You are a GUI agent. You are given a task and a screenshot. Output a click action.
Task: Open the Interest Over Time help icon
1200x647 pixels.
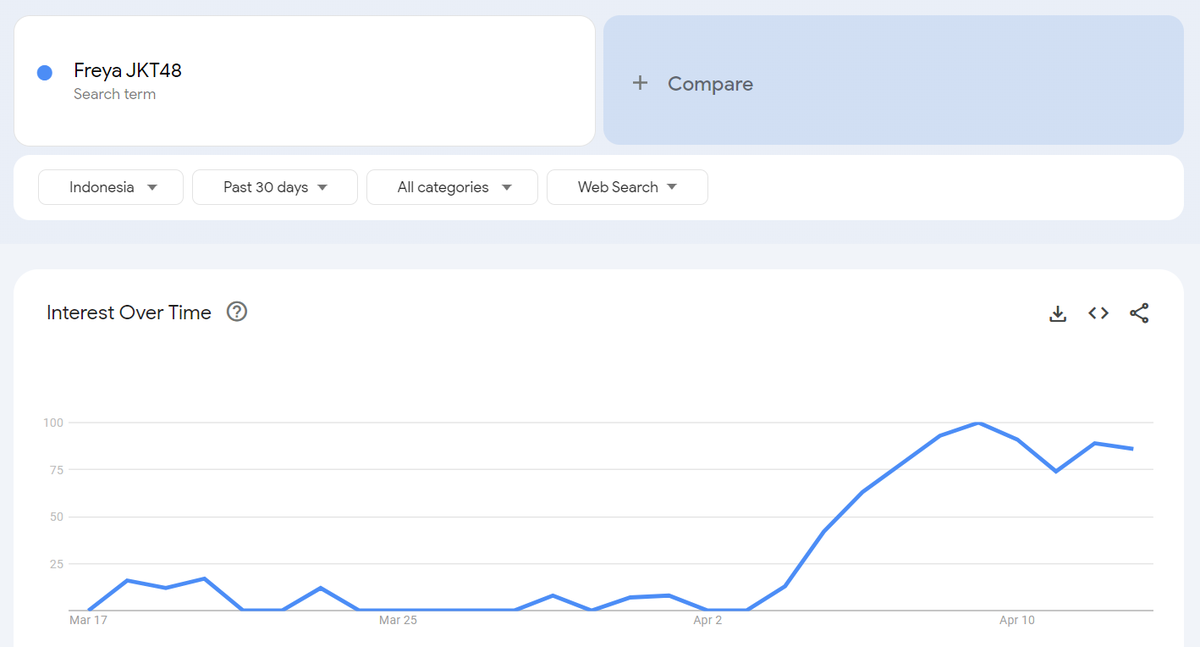(x=237, y=312)
